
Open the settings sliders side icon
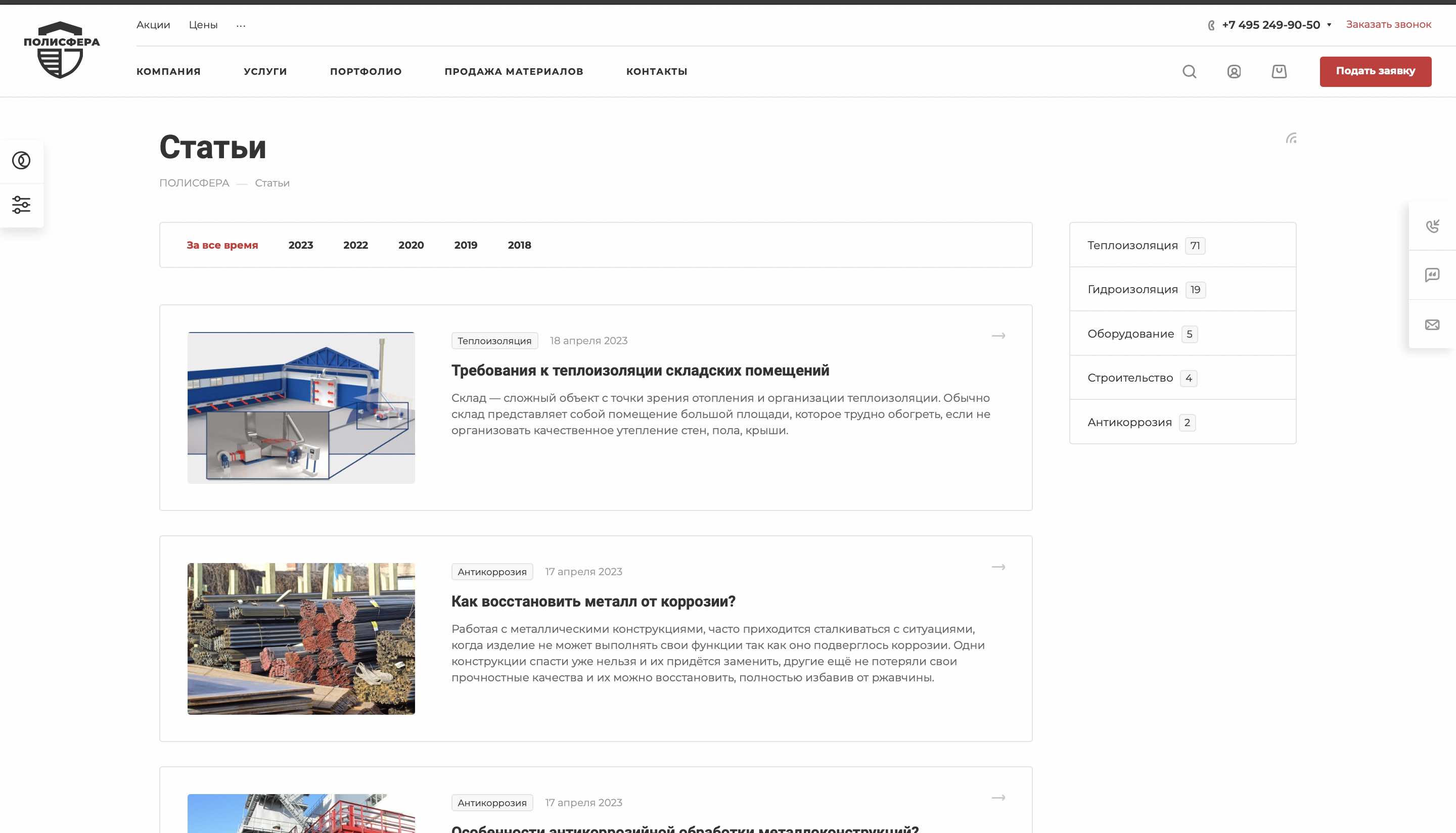(x=21, y=205)
